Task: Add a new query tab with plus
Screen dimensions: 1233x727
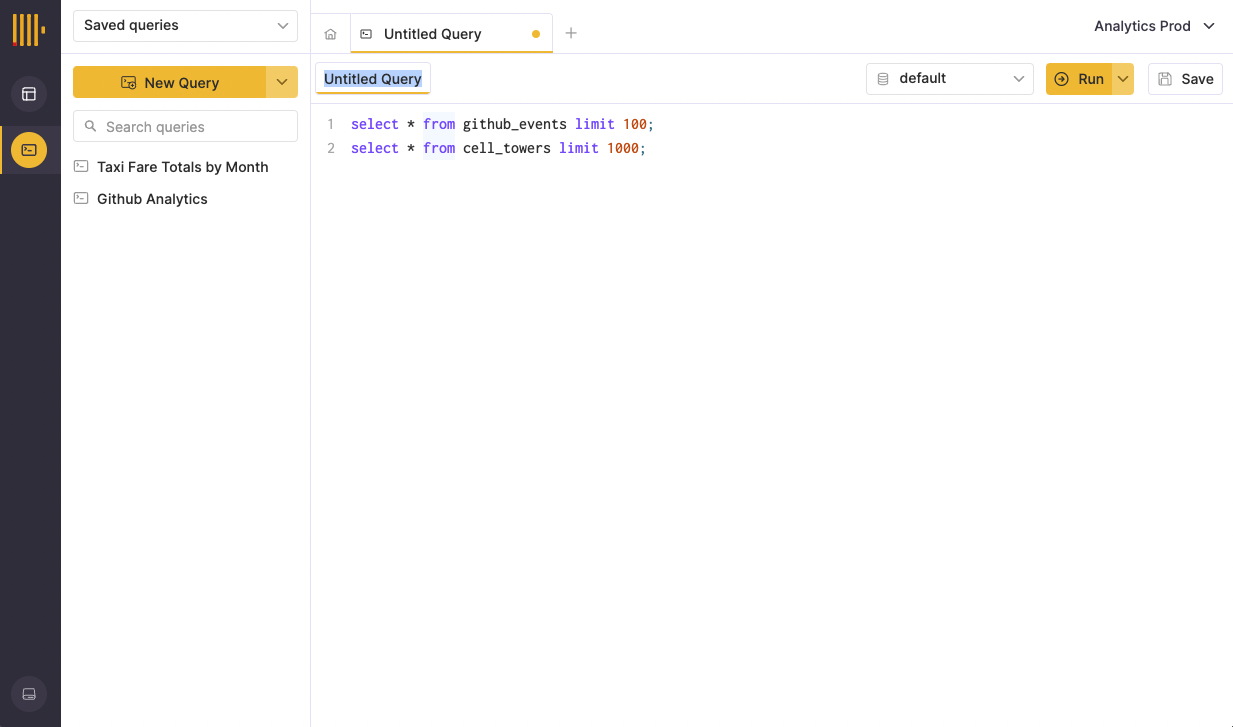Action: click(571, 33)
